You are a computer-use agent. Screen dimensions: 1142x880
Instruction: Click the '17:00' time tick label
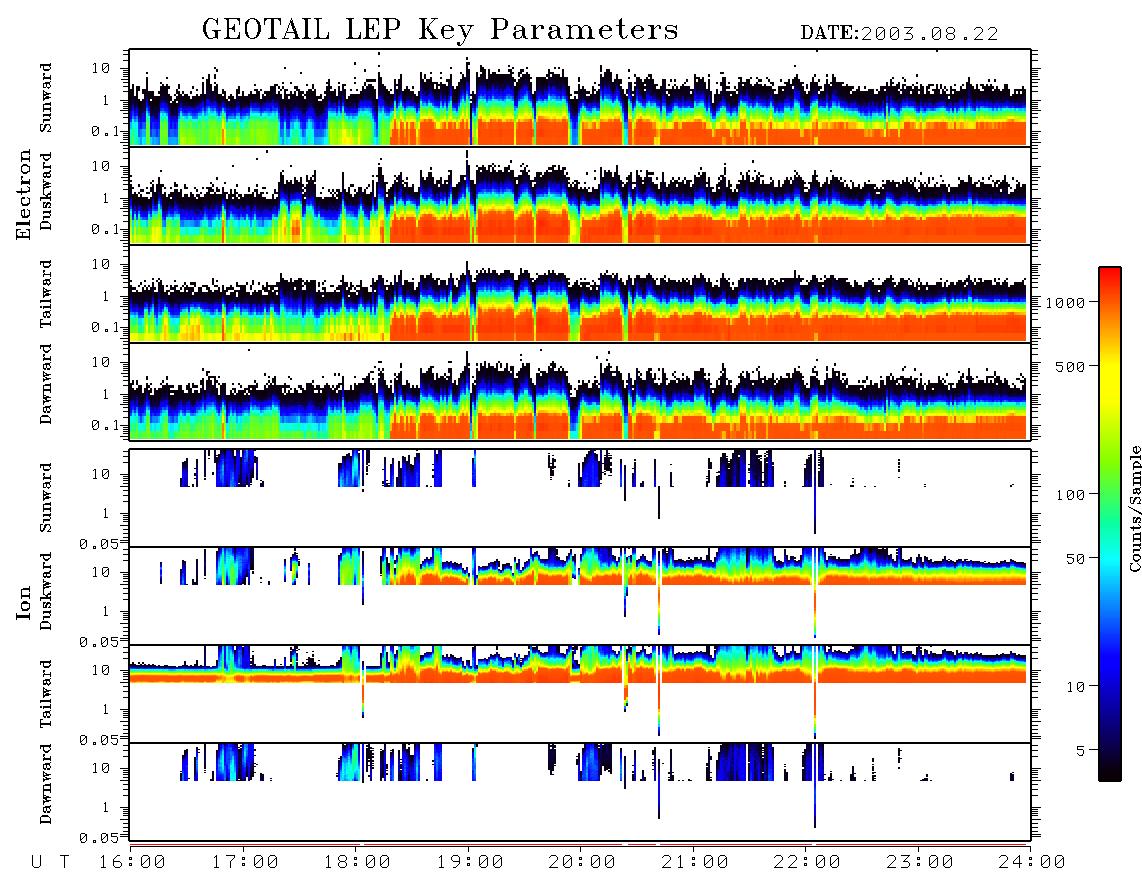tap(245, 863)
